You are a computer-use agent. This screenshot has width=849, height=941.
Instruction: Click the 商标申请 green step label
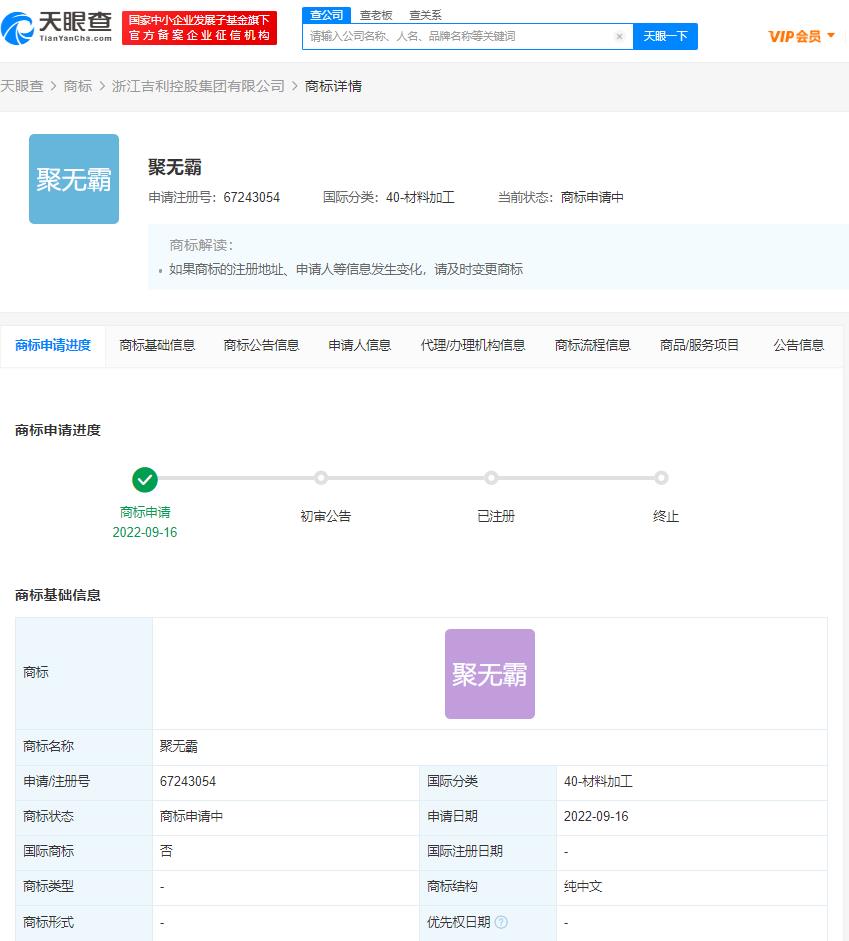145,512
